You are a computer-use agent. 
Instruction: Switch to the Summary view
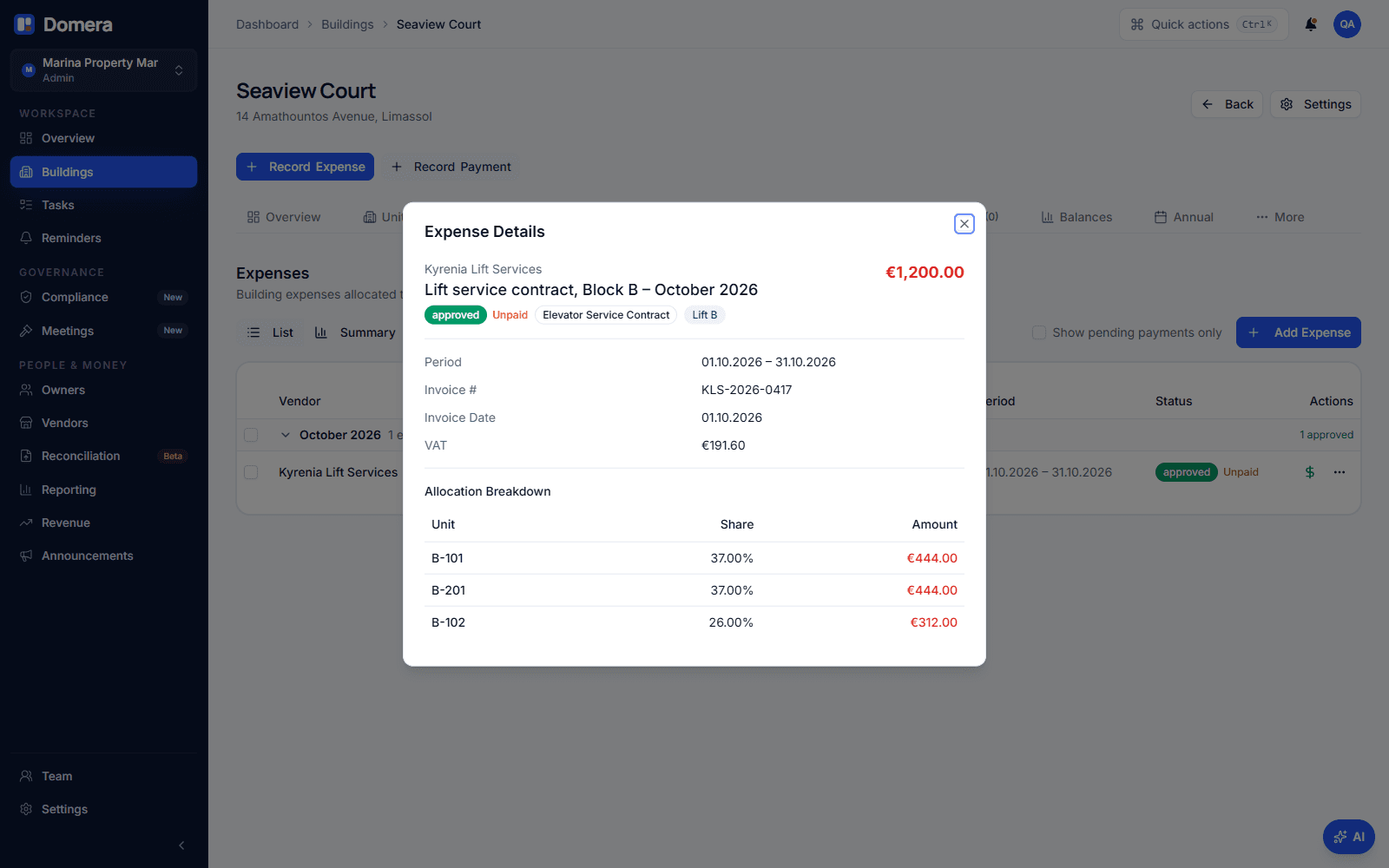[355, 332]
